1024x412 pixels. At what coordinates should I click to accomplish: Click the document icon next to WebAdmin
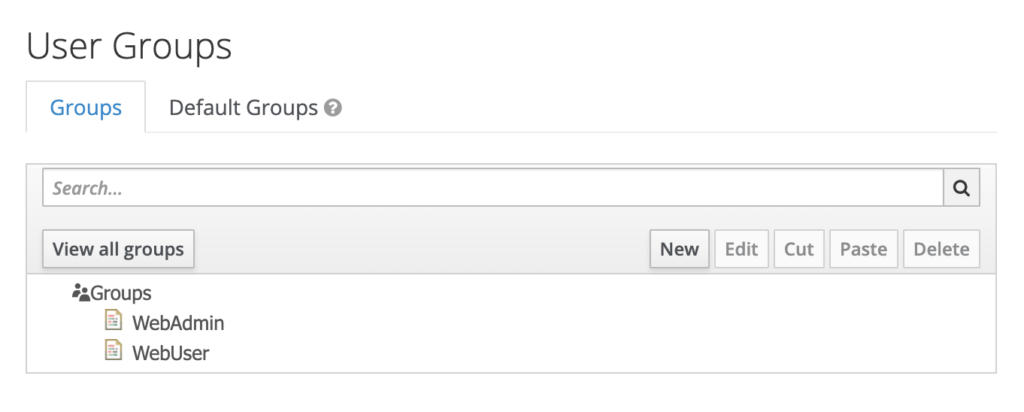(x=114, y=321)
